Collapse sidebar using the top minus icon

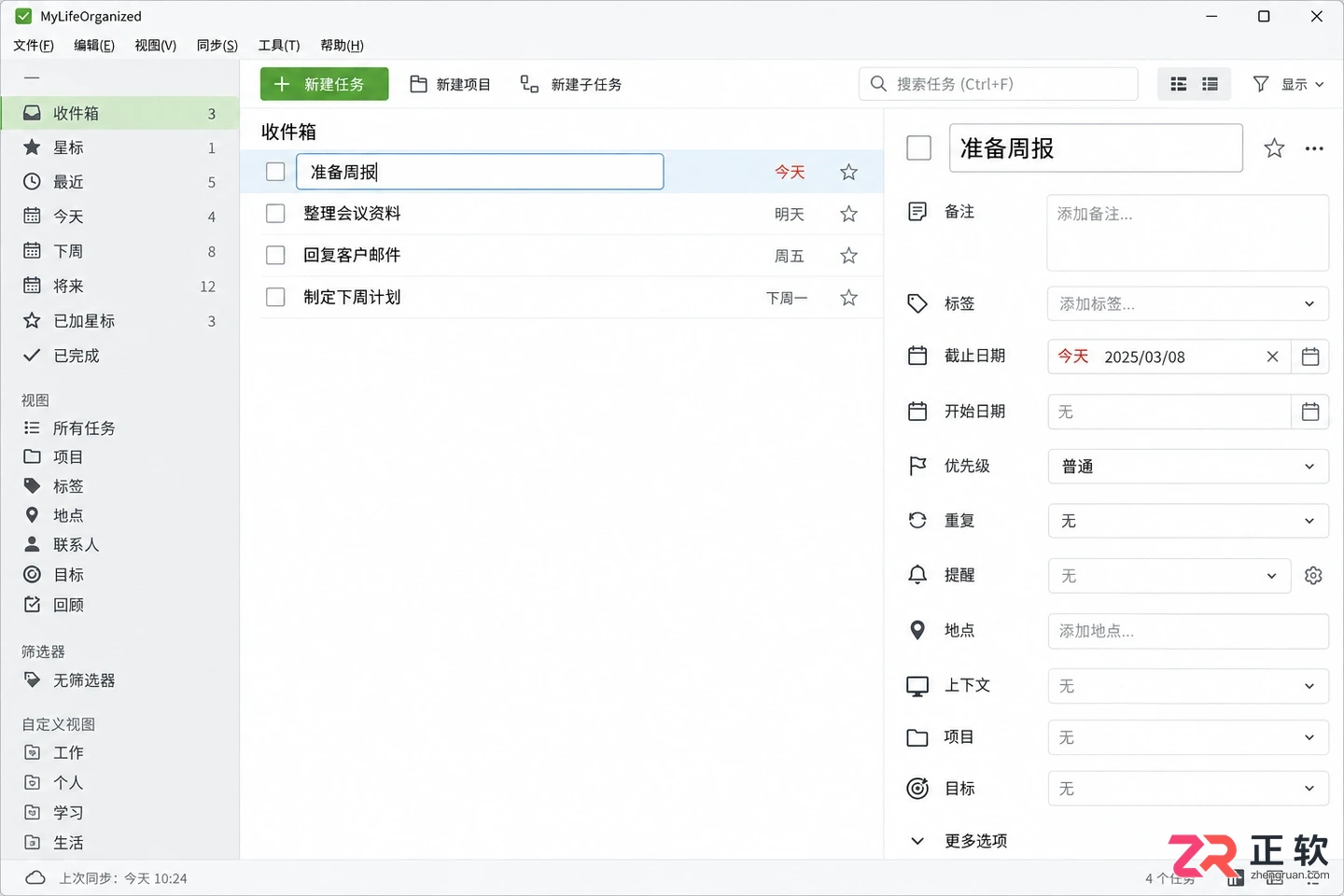point(32,77)
